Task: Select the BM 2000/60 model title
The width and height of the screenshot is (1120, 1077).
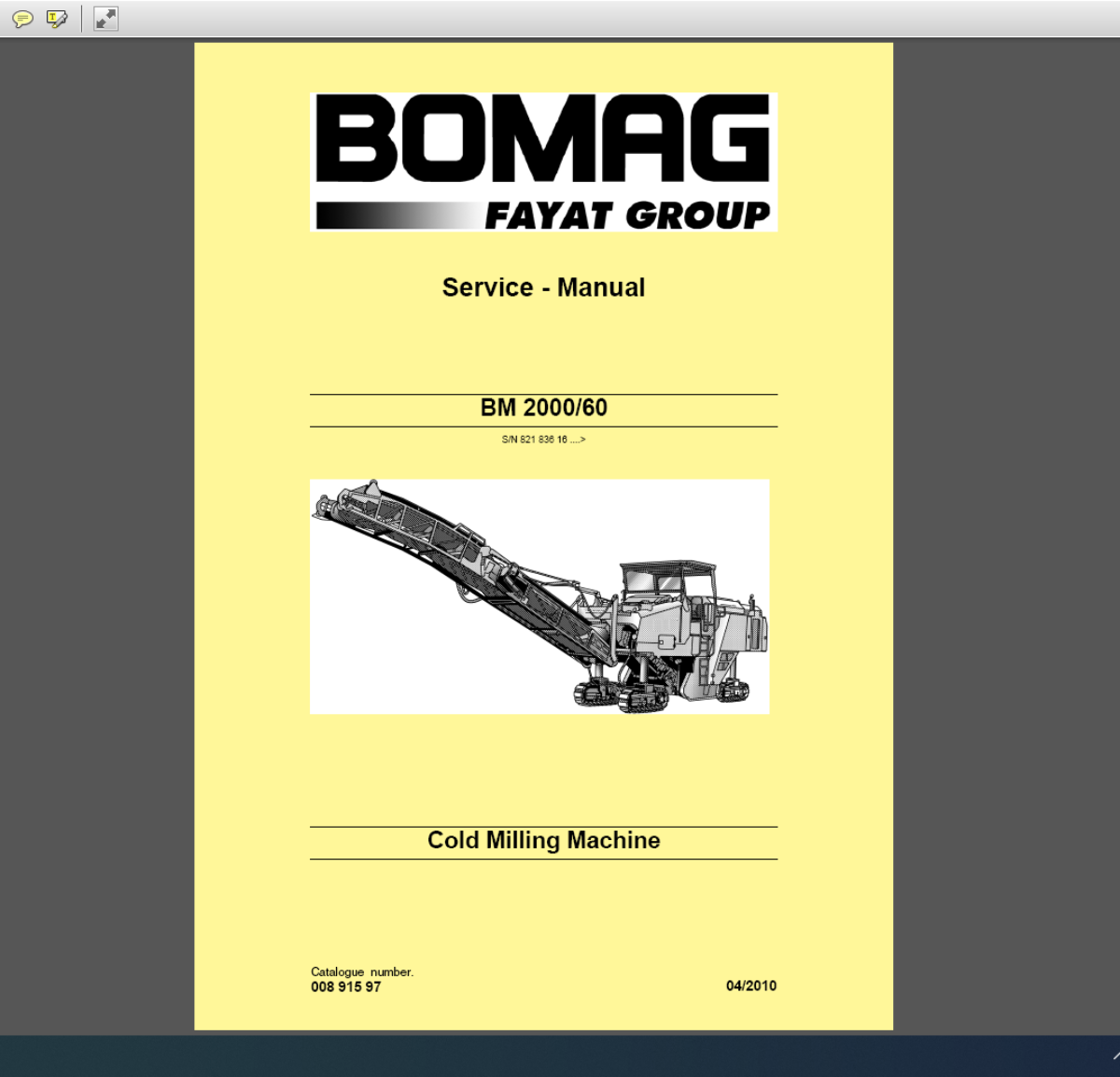Action: [543, 408]
